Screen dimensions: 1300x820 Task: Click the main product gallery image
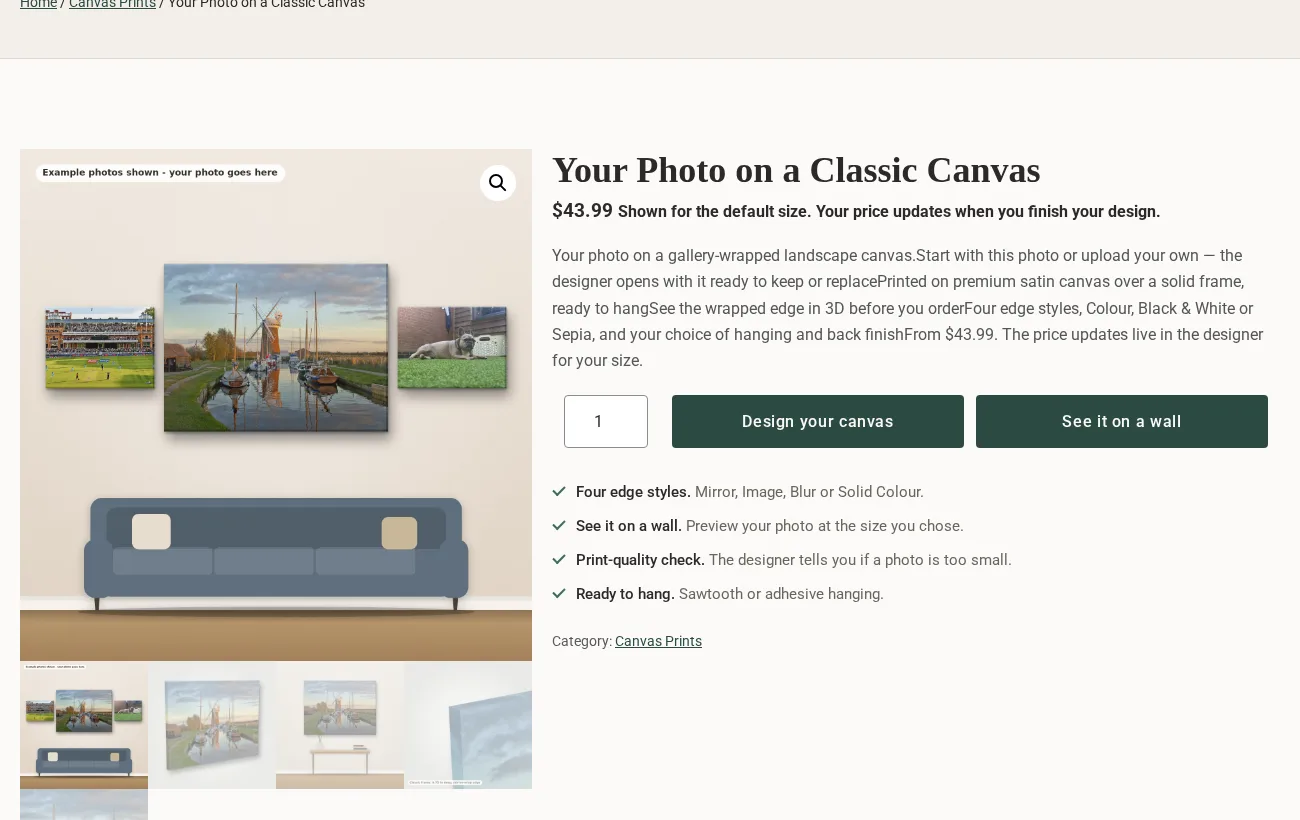coord(276,405)
